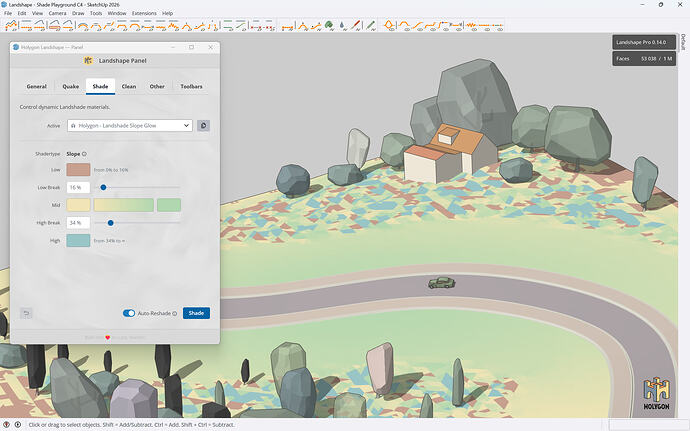Image resolution: width=690 pixels, height=431 pixels.
Task: Click the copy material icon beside Active dropdown
Action: [203, 125]
